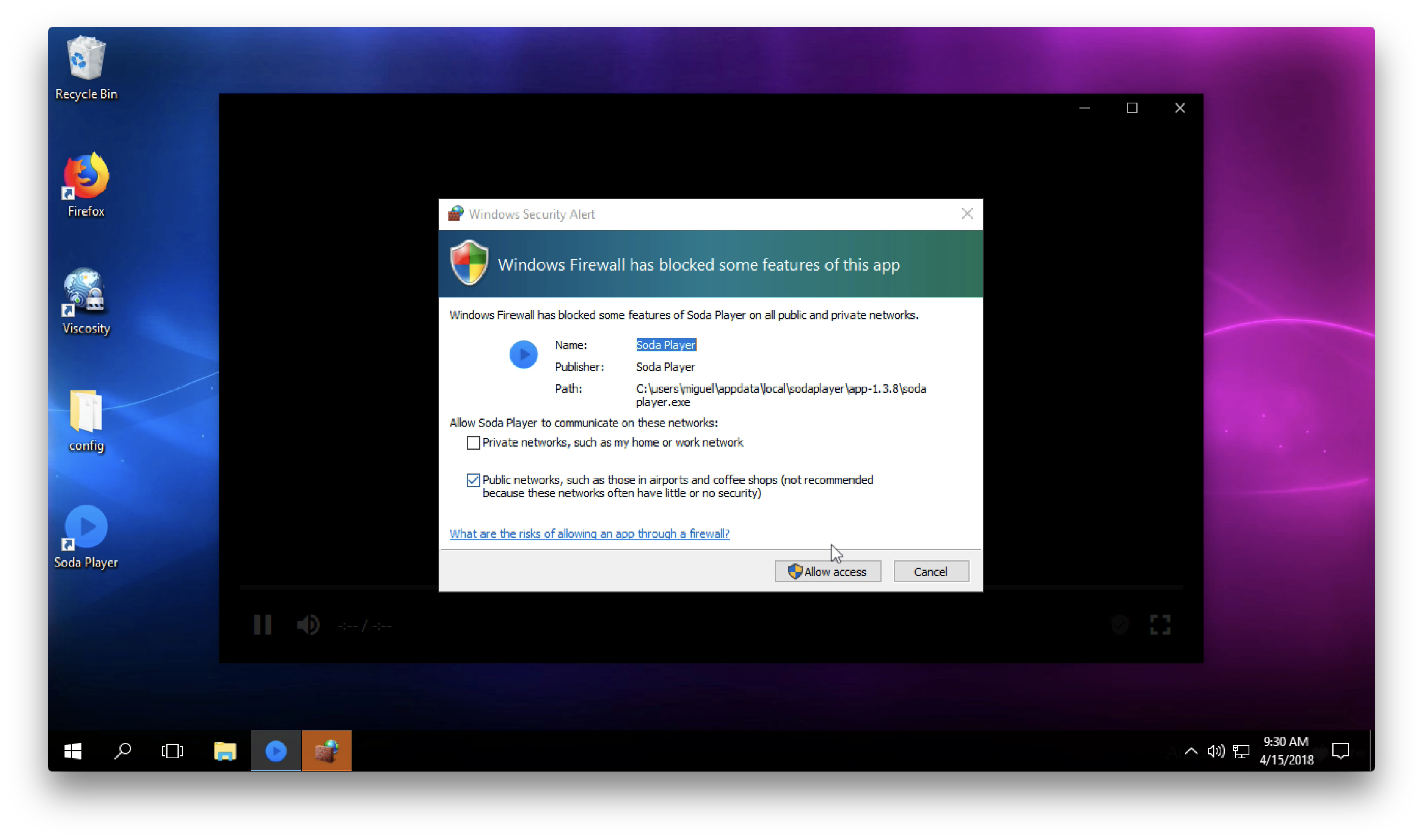Click the Soda Player app icon in dialog
This screenshot has width=1423, height=840.
pos(523,354)
